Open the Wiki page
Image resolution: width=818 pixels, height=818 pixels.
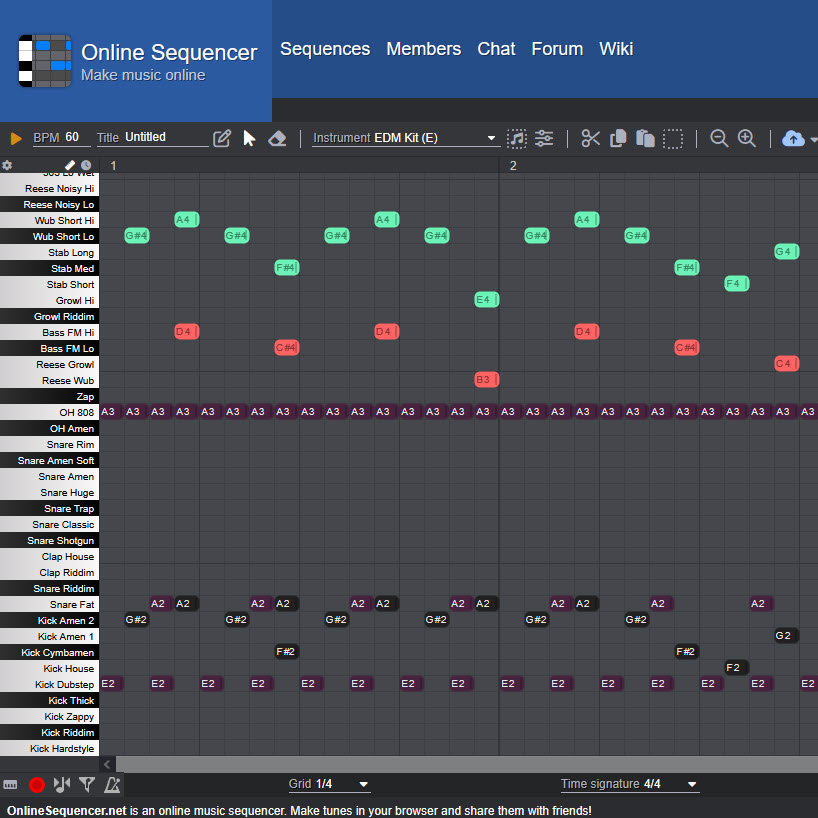point(616,49)
